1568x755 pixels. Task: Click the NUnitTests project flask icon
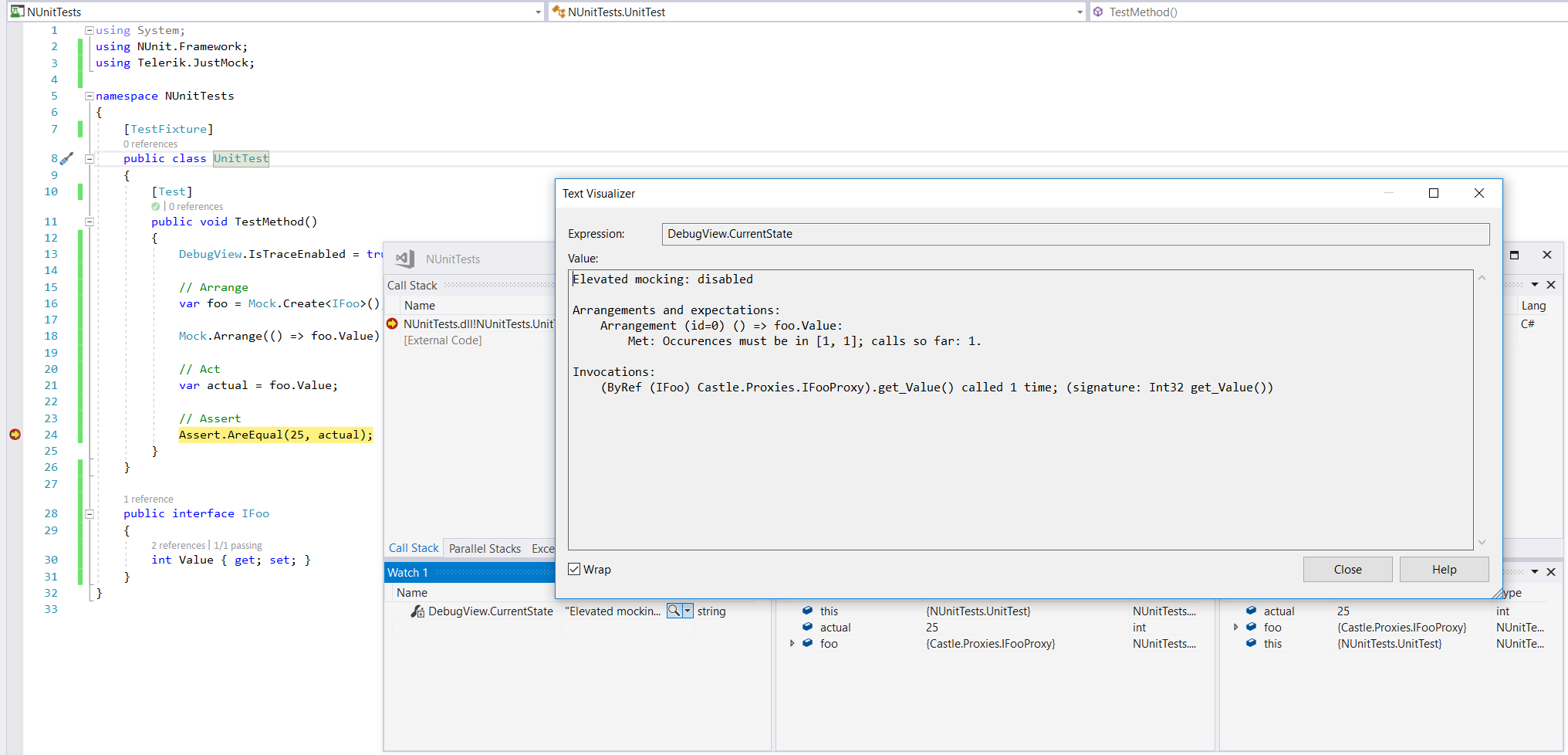(x=17, y=12)
